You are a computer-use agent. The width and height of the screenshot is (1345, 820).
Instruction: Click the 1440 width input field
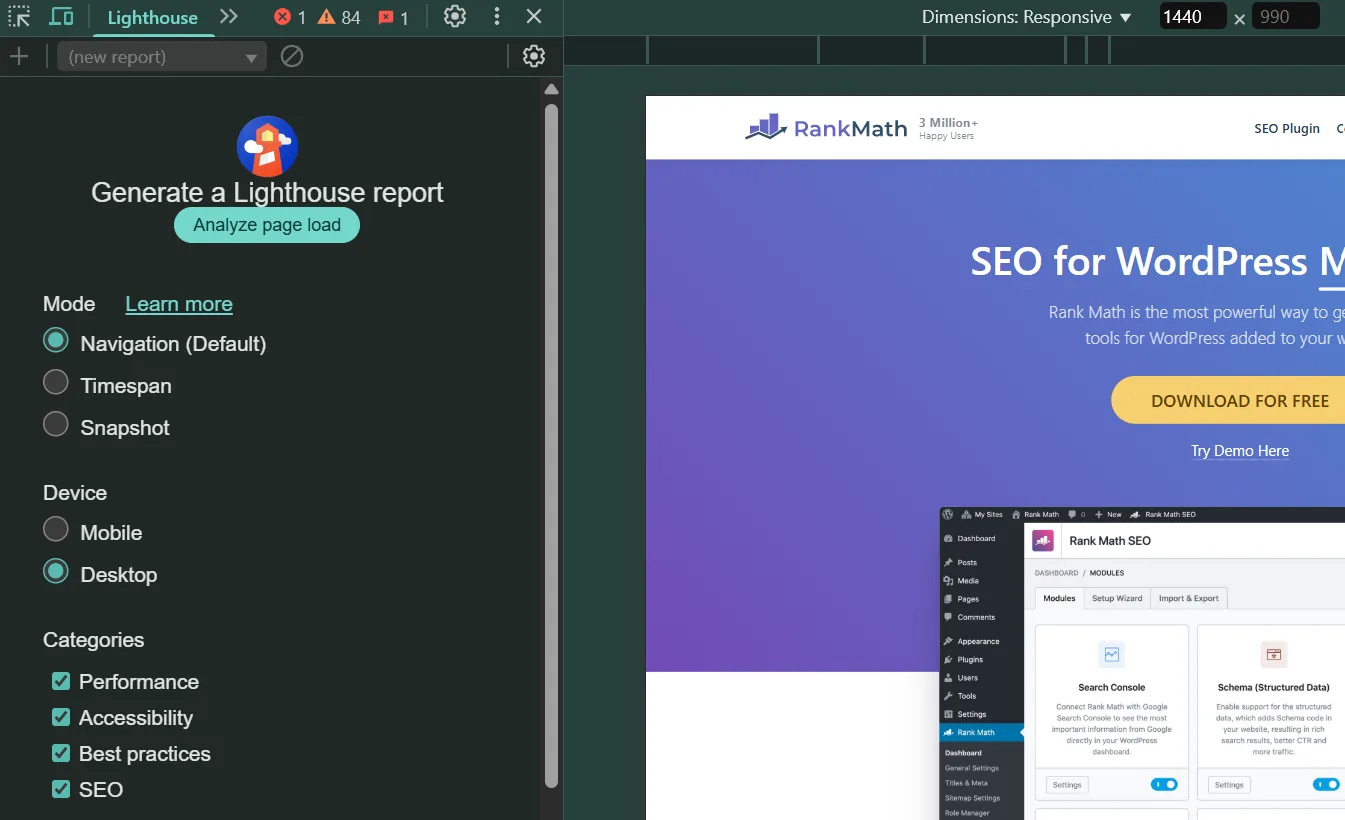[x=1192, y=15]
